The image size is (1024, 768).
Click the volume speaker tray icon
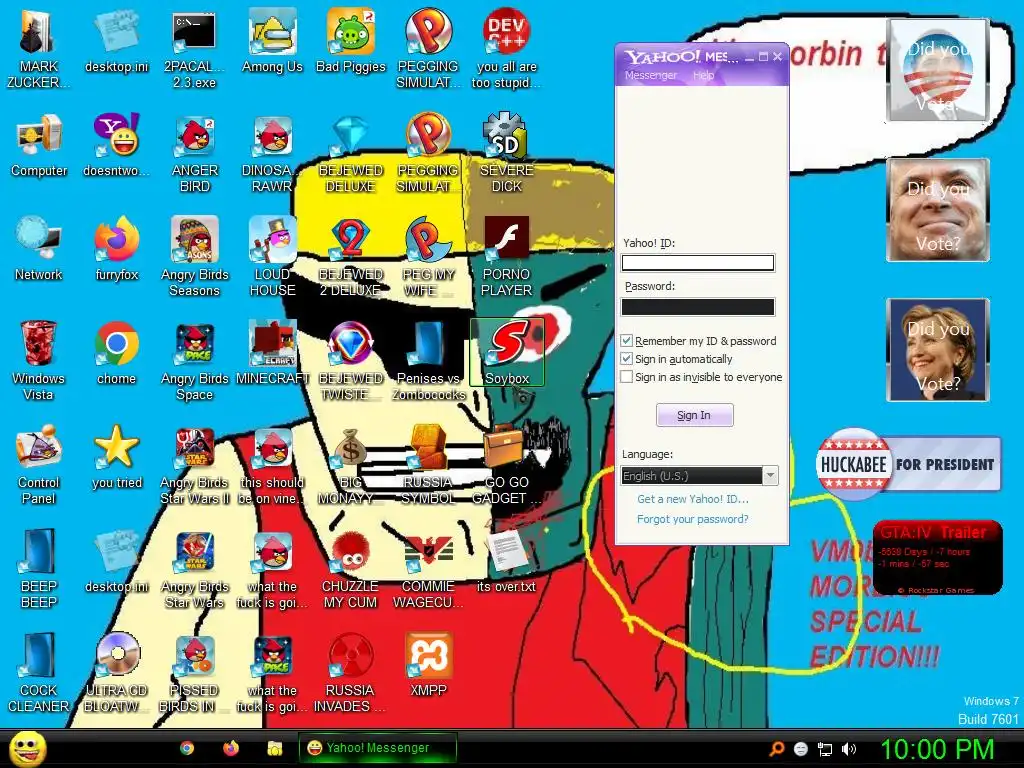point(848,749)
